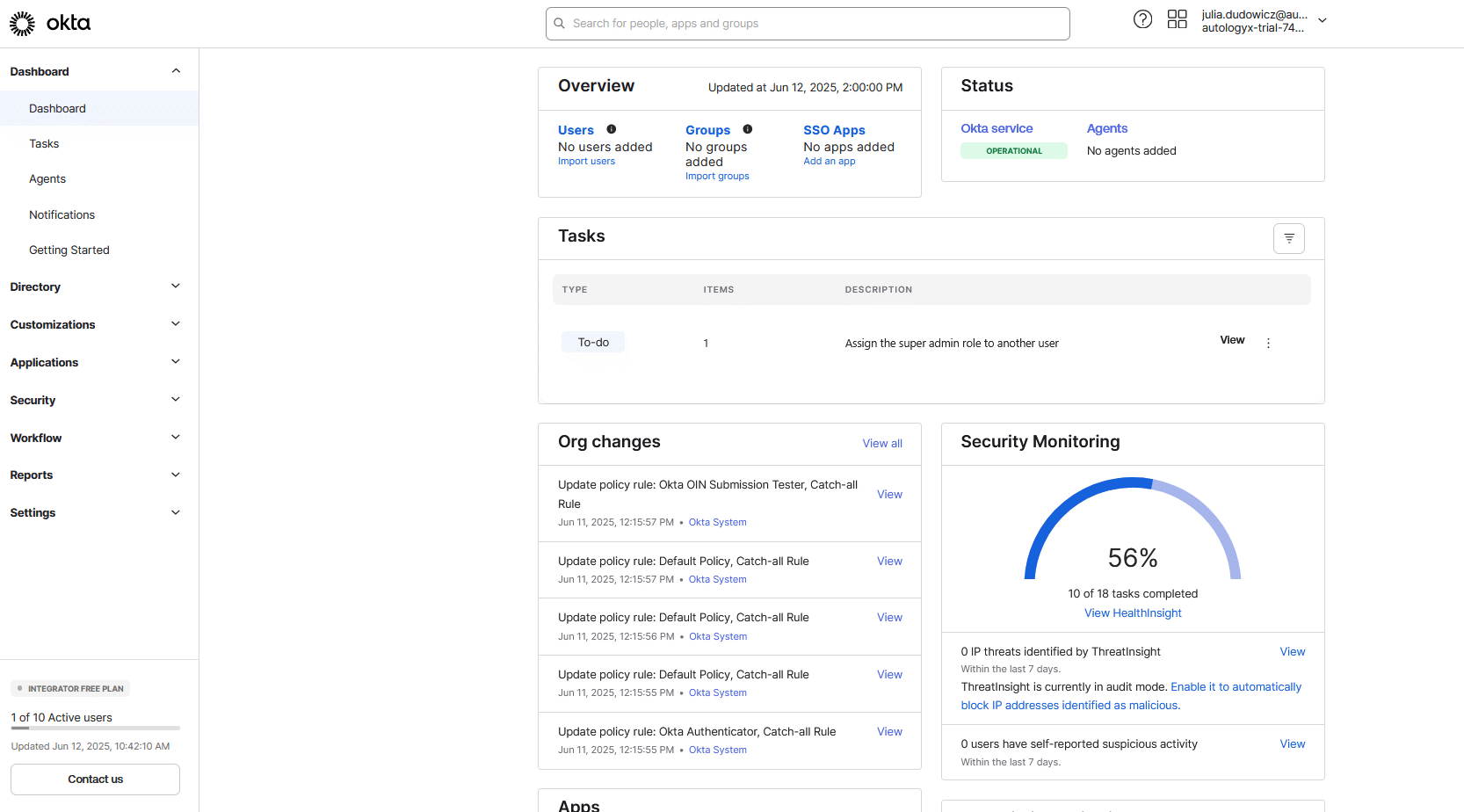The image size is (1464, 812).
Task: Click the '1 of 10 Active users' text
Action: click(x=62, y=718)
